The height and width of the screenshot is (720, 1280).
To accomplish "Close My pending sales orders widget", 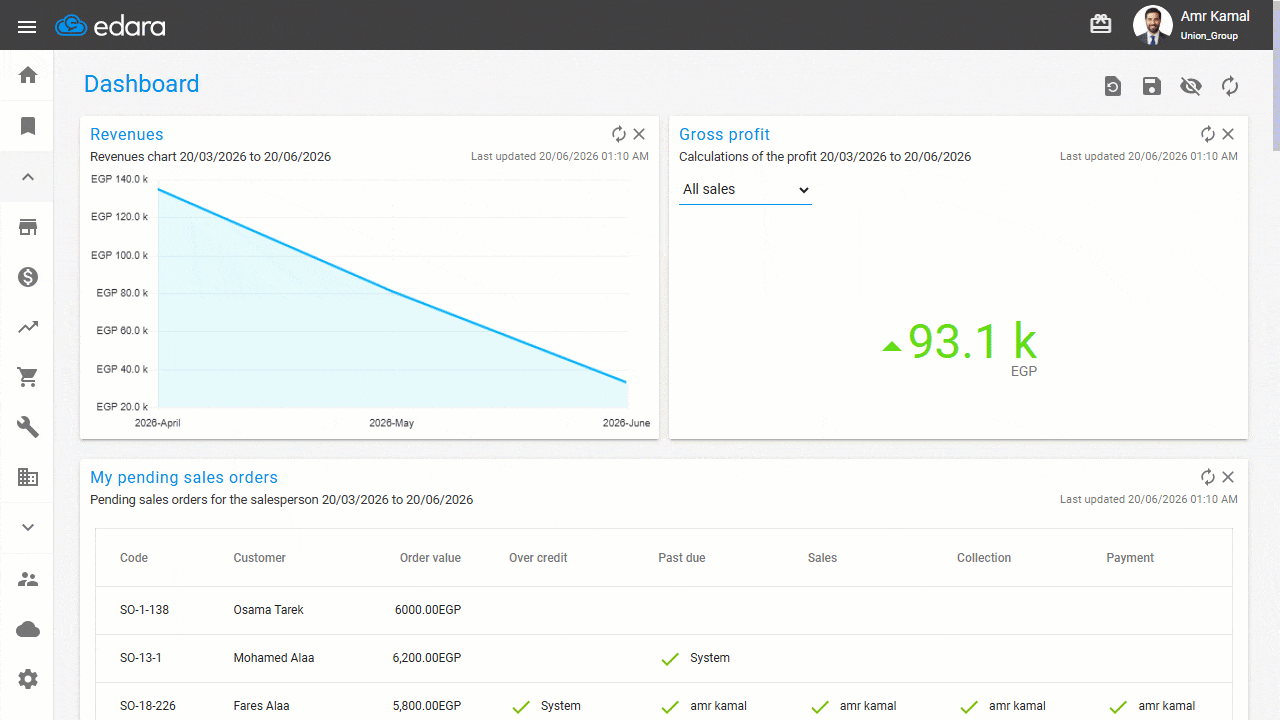I will pos(1228,477).
